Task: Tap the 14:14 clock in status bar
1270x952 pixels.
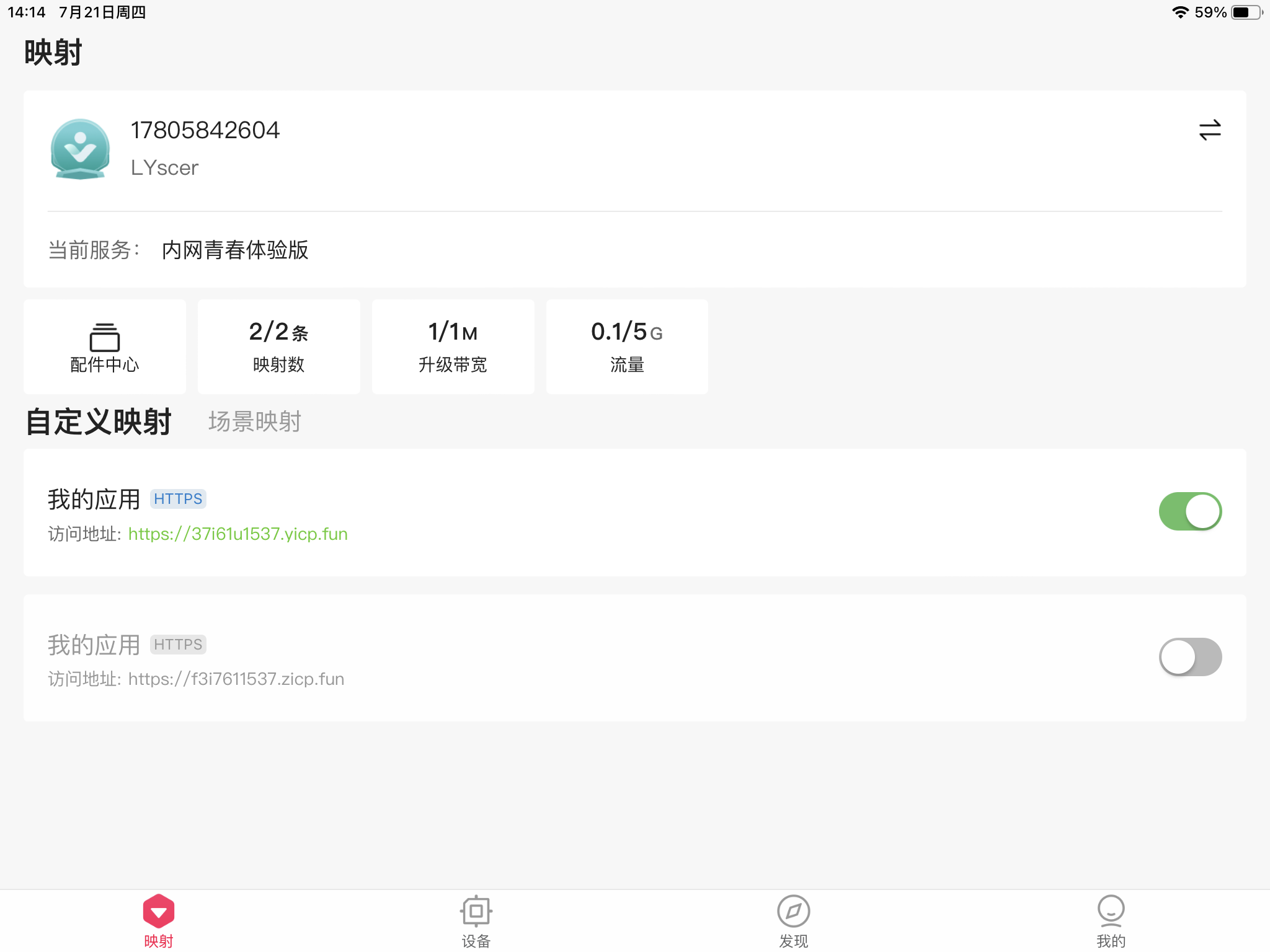Action: (27, 12)
